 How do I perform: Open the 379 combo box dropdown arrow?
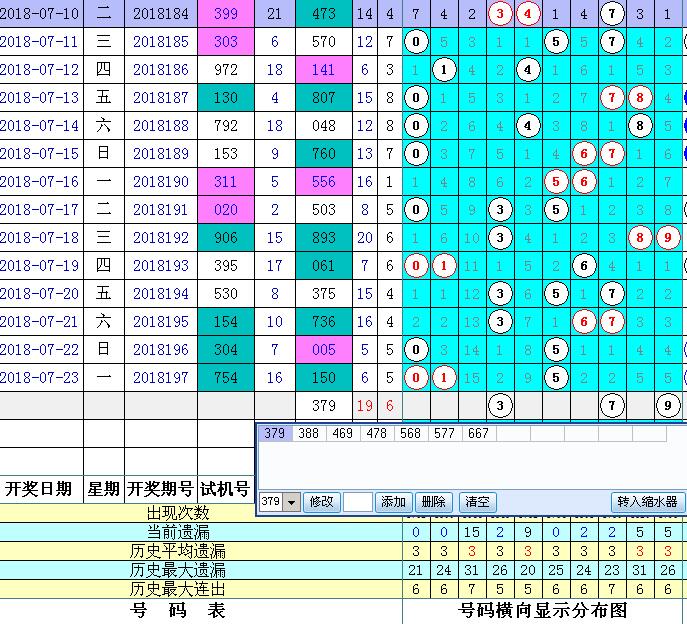291,502
